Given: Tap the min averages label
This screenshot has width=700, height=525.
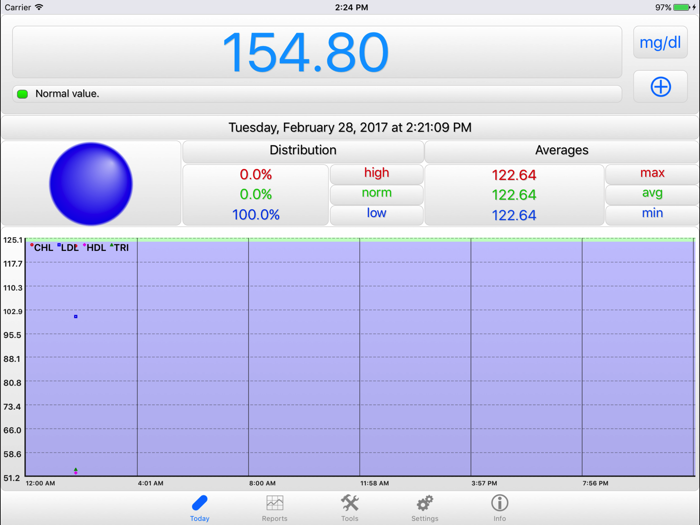Looking at the screenshot, I should point(652,214).
